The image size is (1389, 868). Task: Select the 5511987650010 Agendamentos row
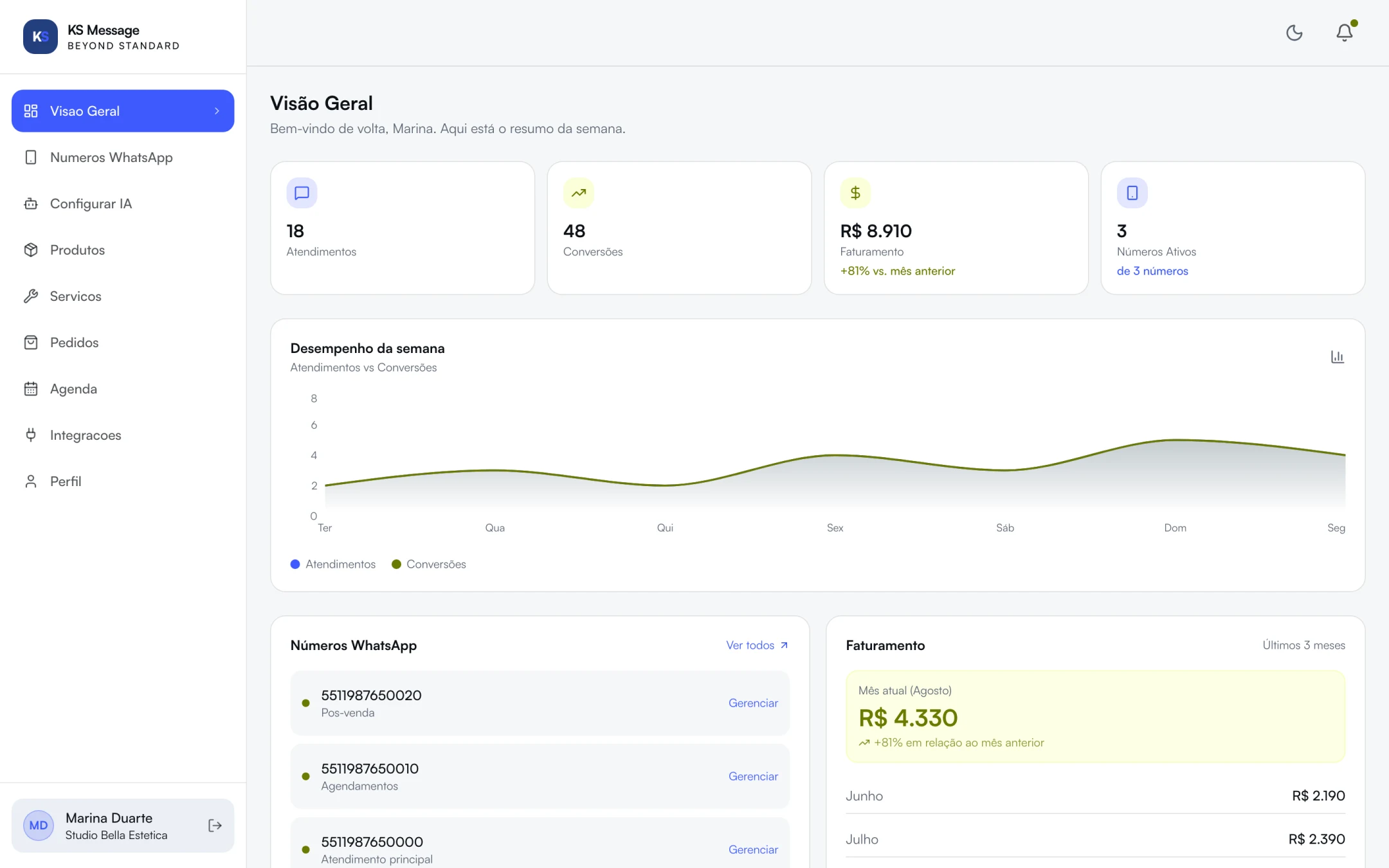tap(540, 776)
